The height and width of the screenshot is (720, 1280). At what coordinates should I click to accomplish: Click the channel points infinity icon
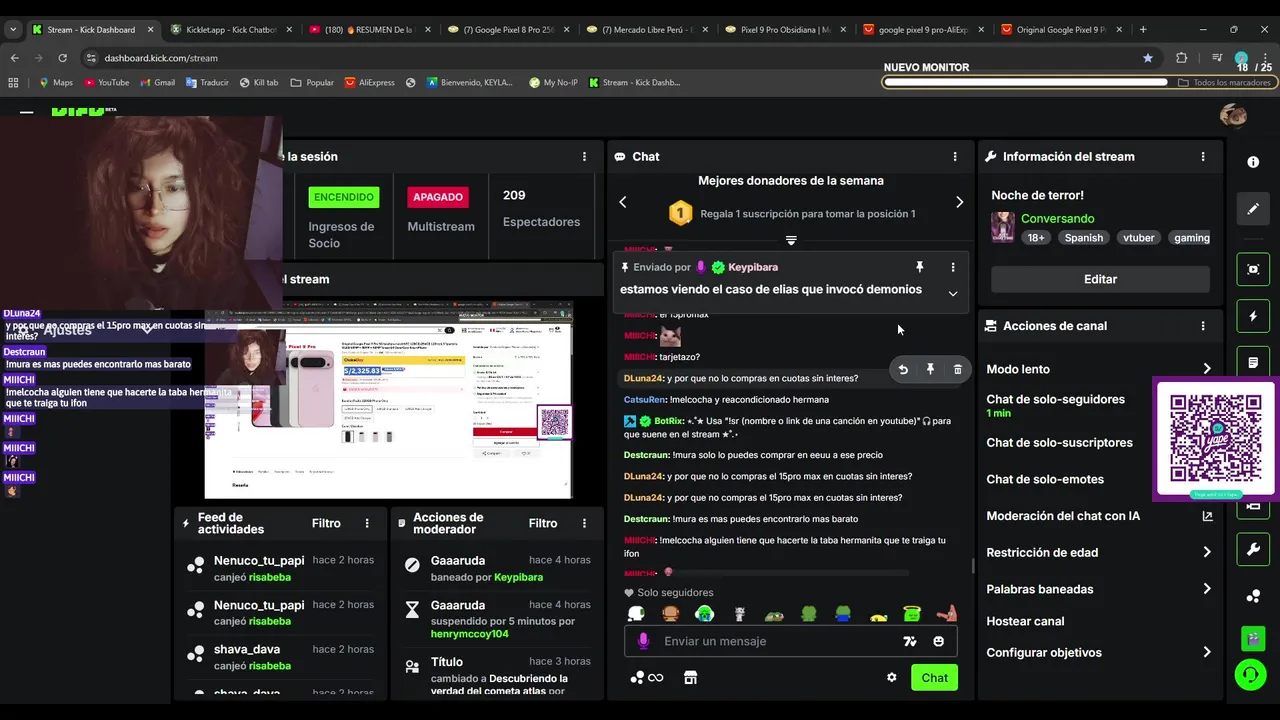647,677
